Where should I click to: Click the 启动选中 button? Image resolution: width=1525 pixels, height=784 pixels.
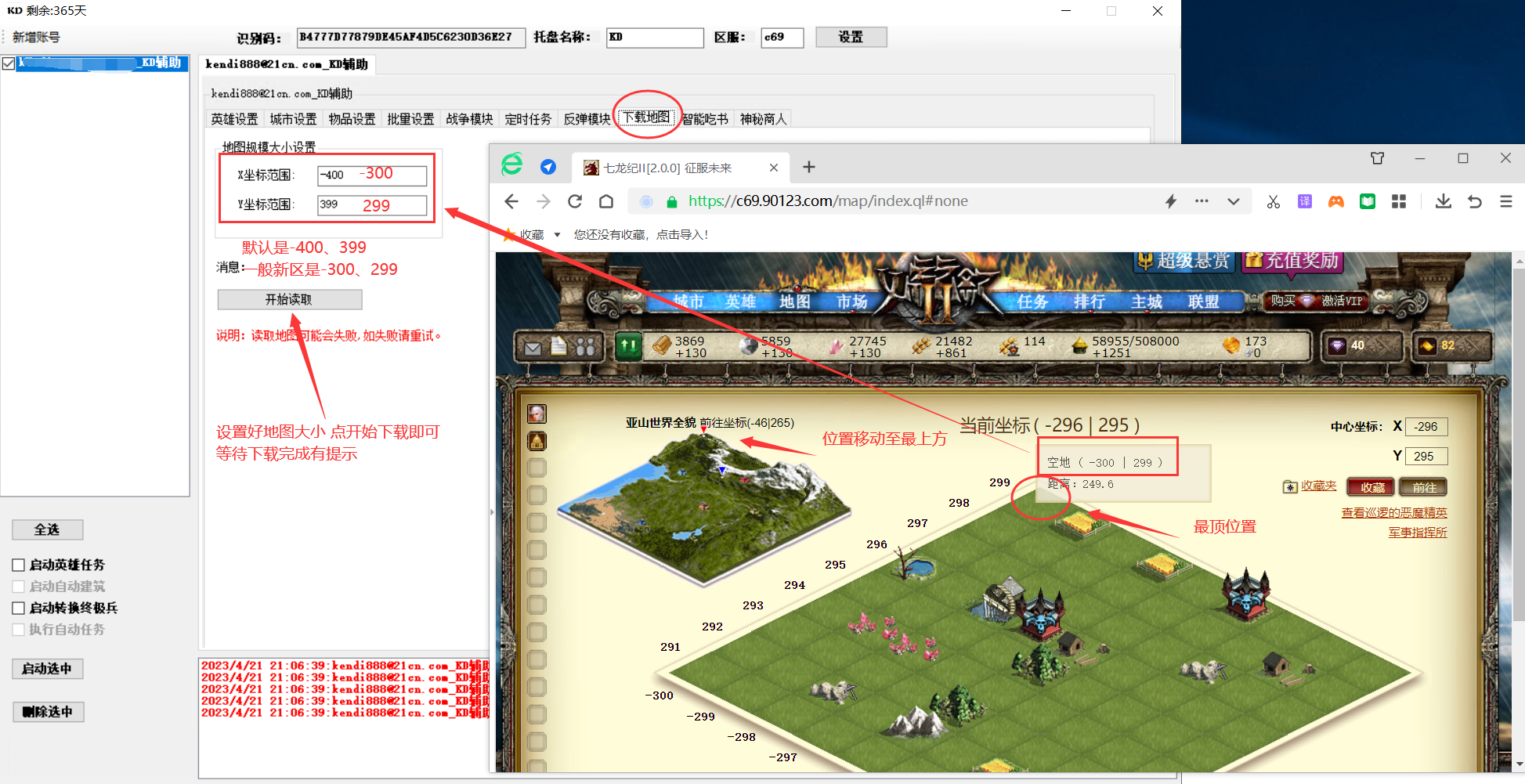click(x=47, y=668)
